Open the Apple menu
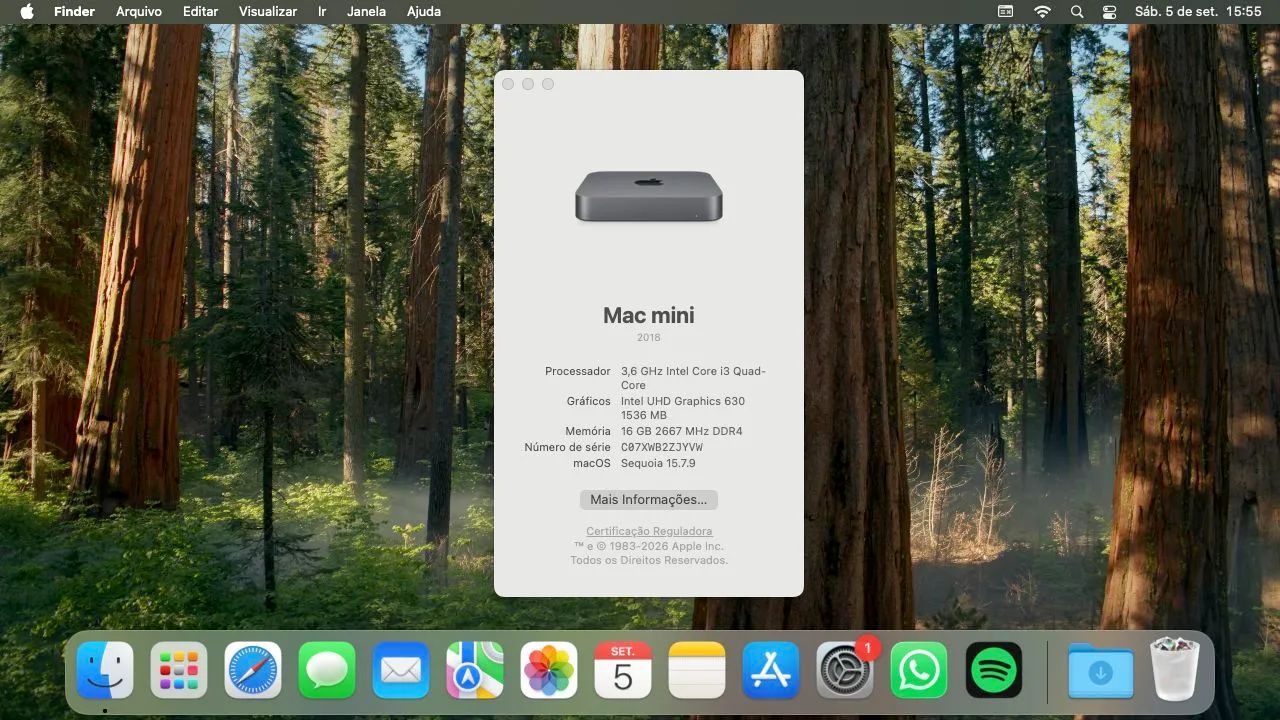 [27, 11]
